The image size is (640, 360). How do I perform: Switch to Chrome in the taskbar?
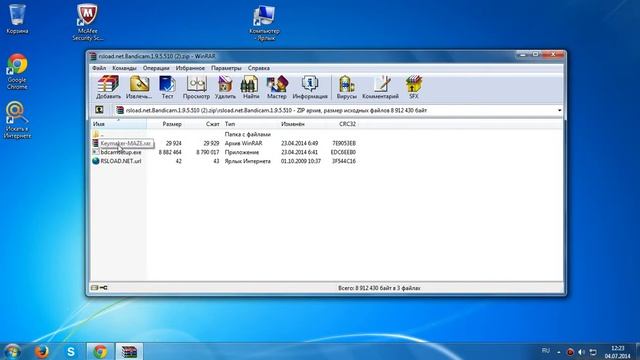100,351
